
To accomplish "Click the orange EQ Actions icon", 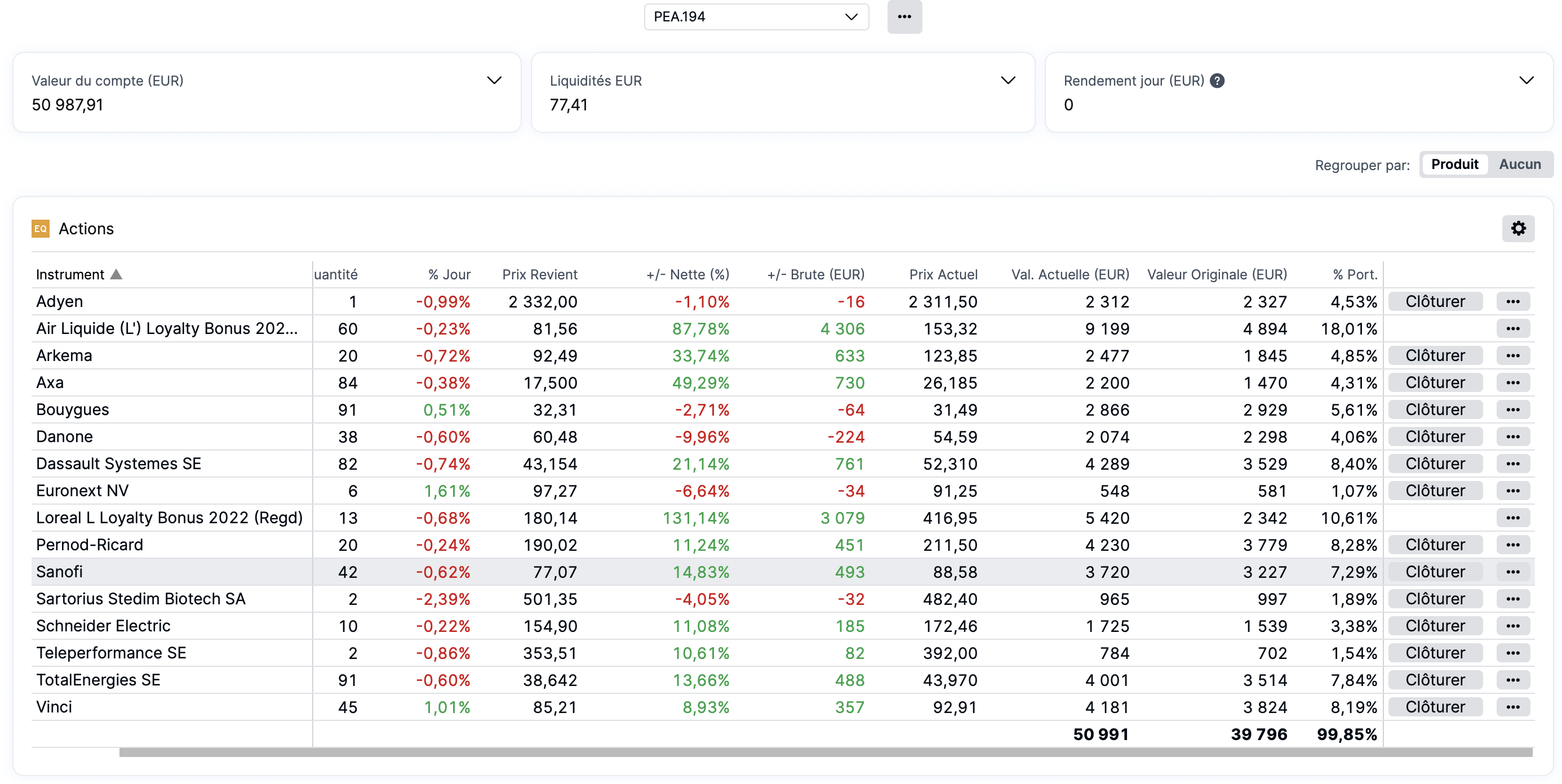I will tap(41, 229).
